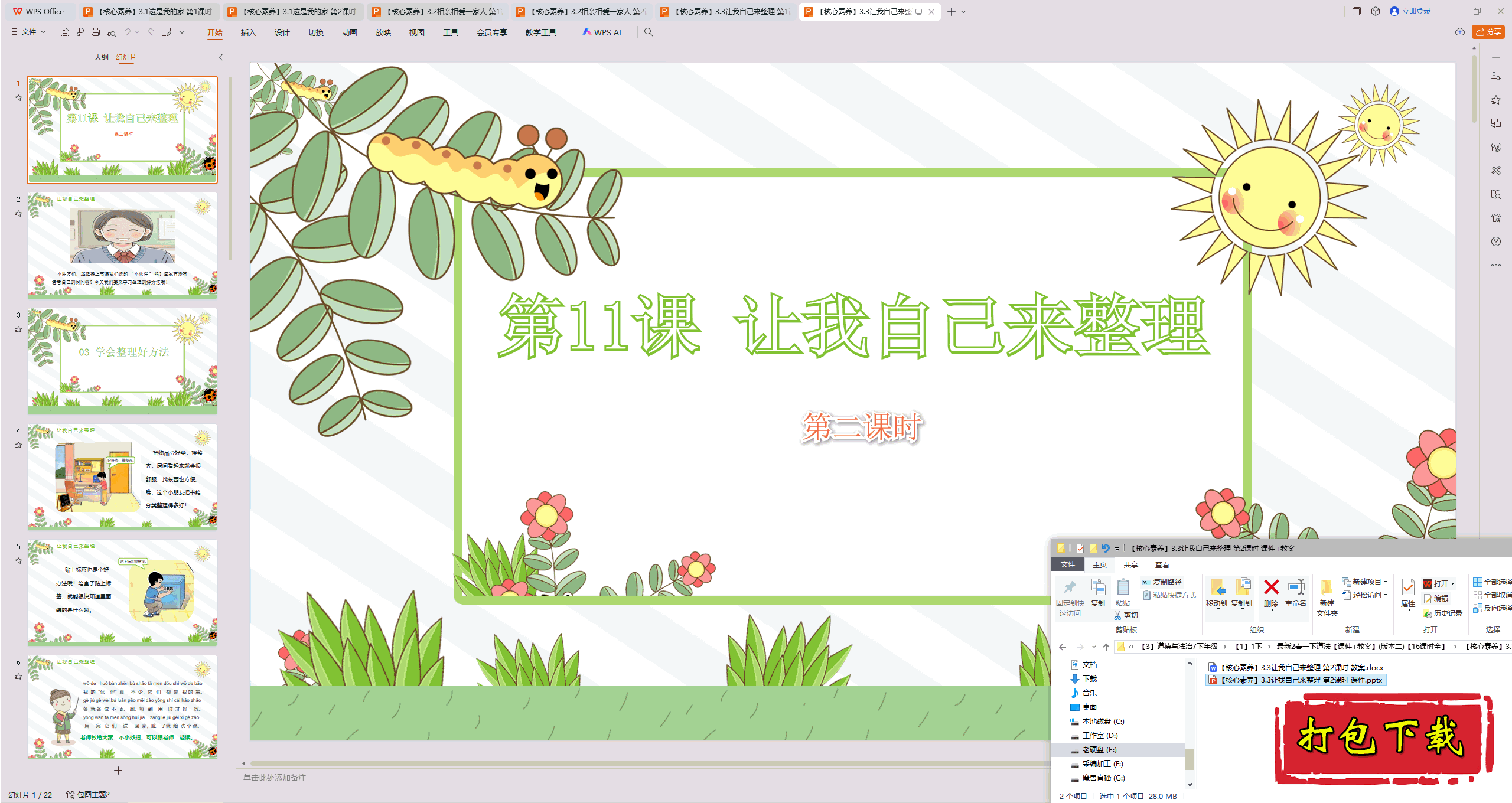Click Explorer navigation pane scrollbar
The width and height of the screenshot is (1512, 803).
1190,758
